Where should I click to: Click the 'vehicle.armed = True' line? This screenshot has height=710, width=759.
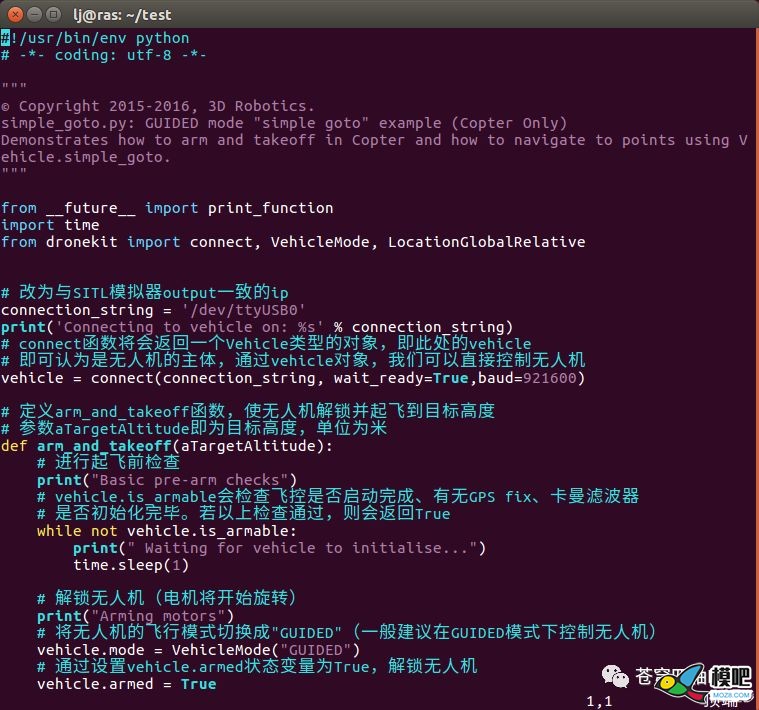[127, 684]
